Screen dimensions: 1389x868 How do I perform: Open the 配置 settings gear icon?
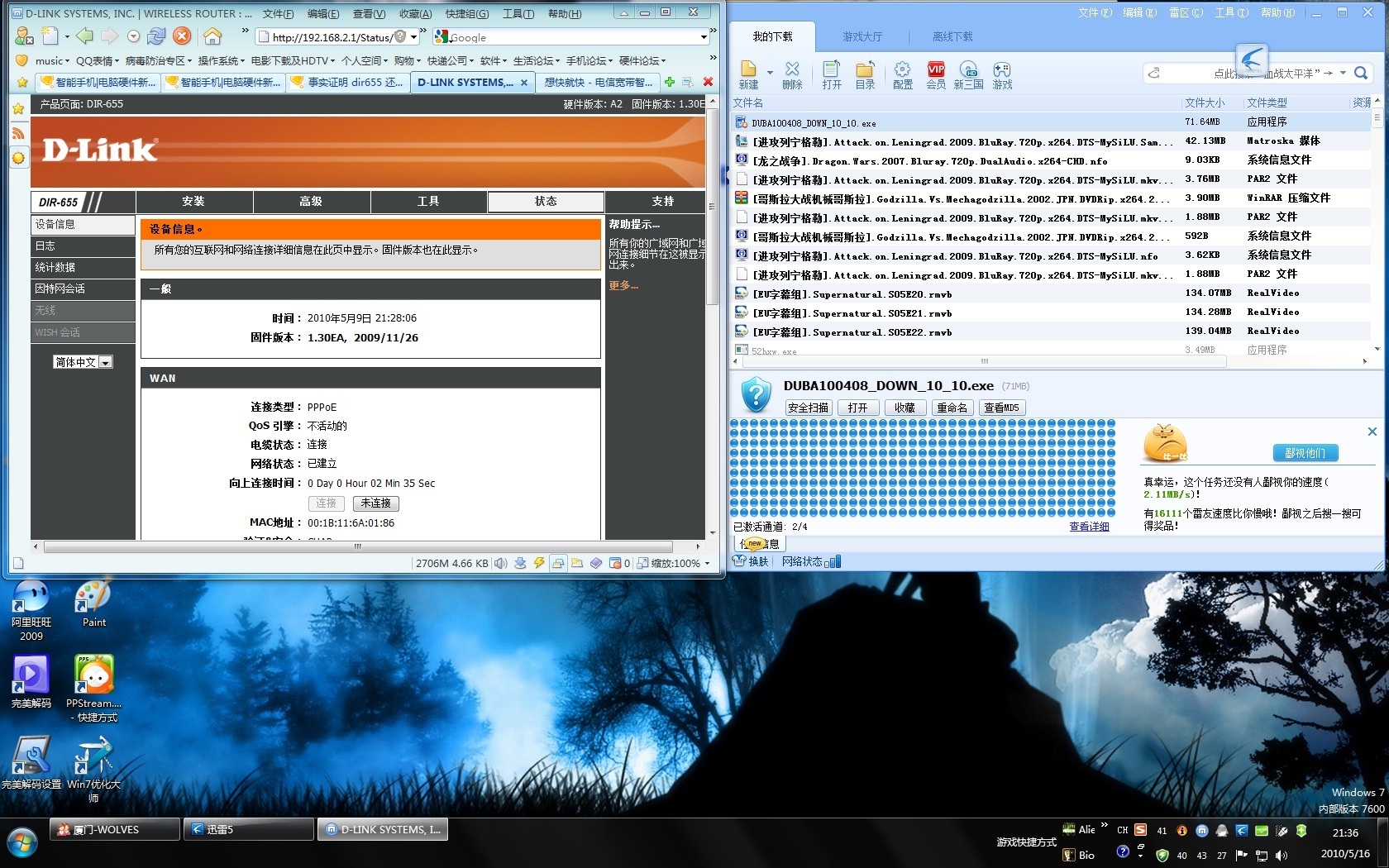coord(903,74)
